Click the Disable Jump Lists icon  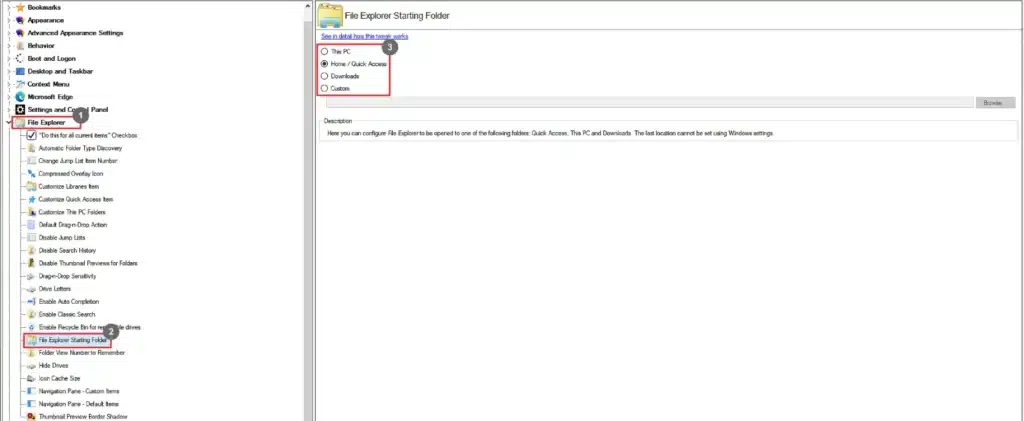31,238
